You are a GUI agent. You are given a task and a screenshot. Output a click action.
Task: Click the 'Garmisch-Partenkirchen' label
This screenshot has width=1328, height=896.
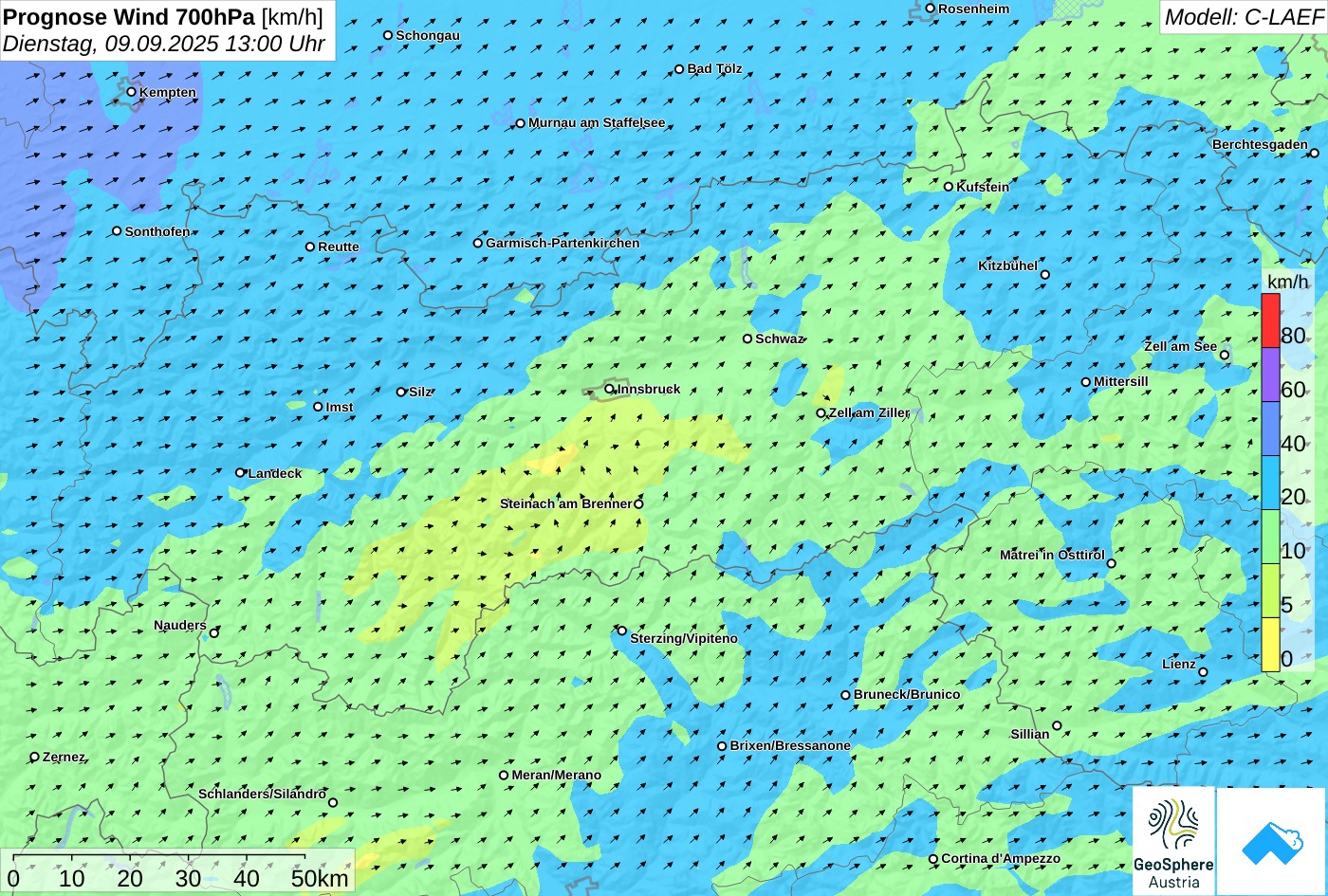click(x=563, y=243)
